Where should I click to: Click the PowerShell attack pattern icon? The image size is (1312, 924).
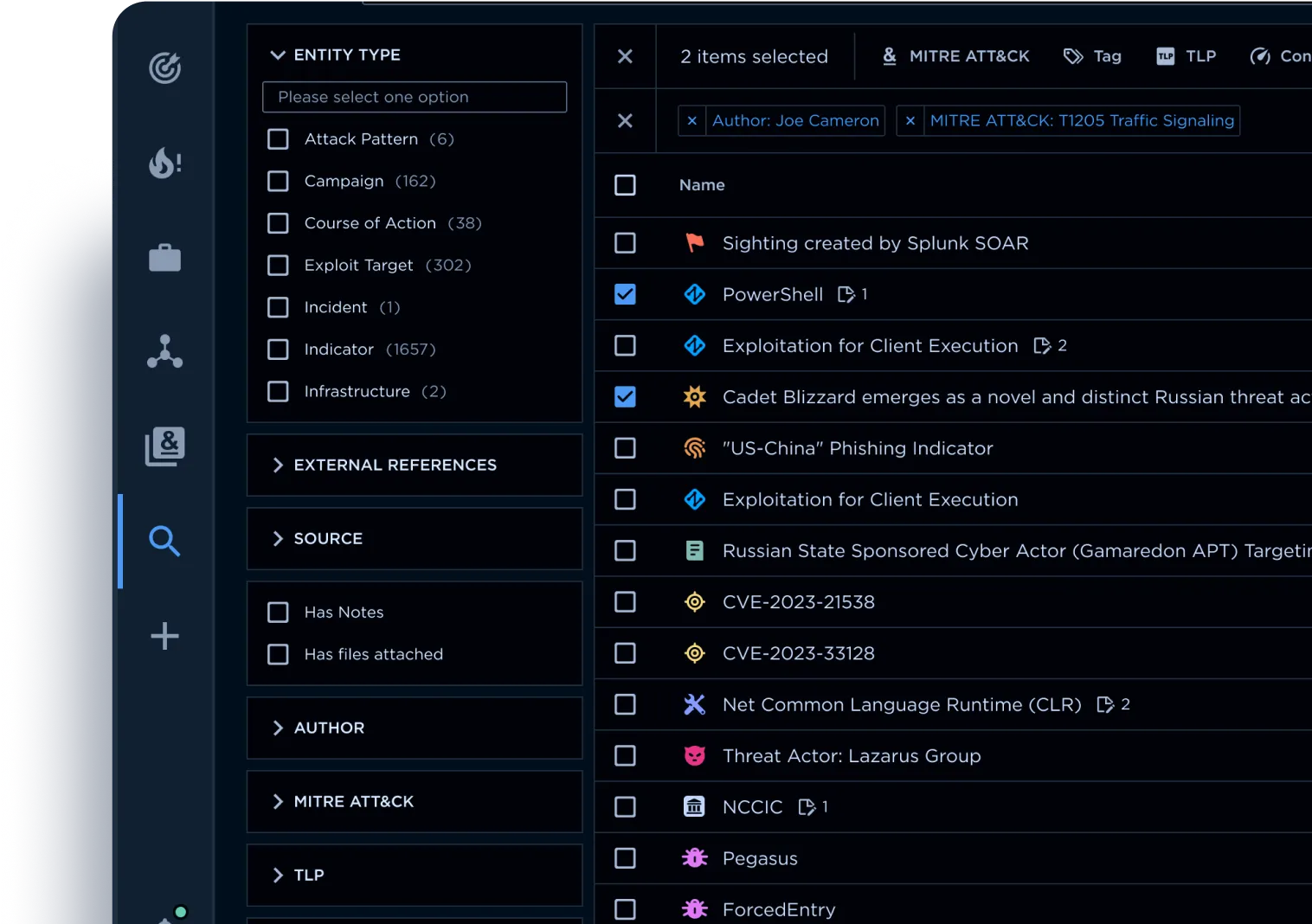[694, 294]
